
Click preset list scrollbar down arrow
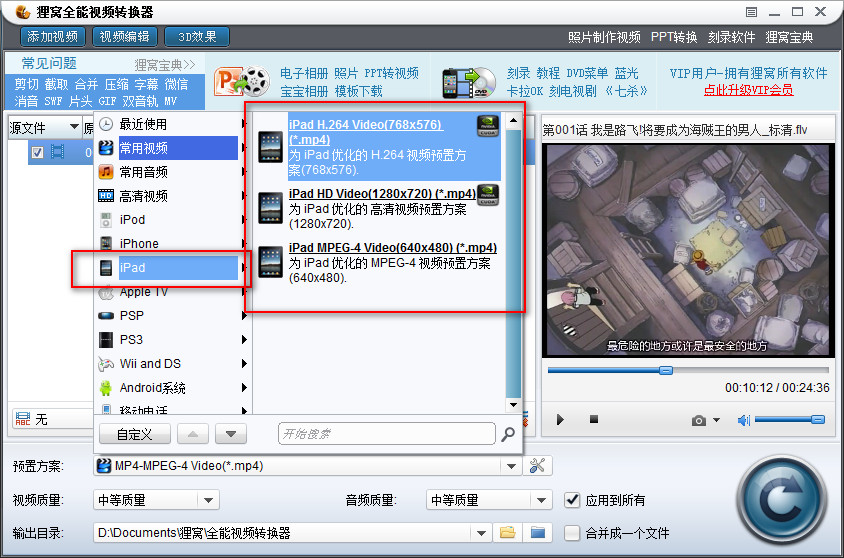[x=514, y=405]
